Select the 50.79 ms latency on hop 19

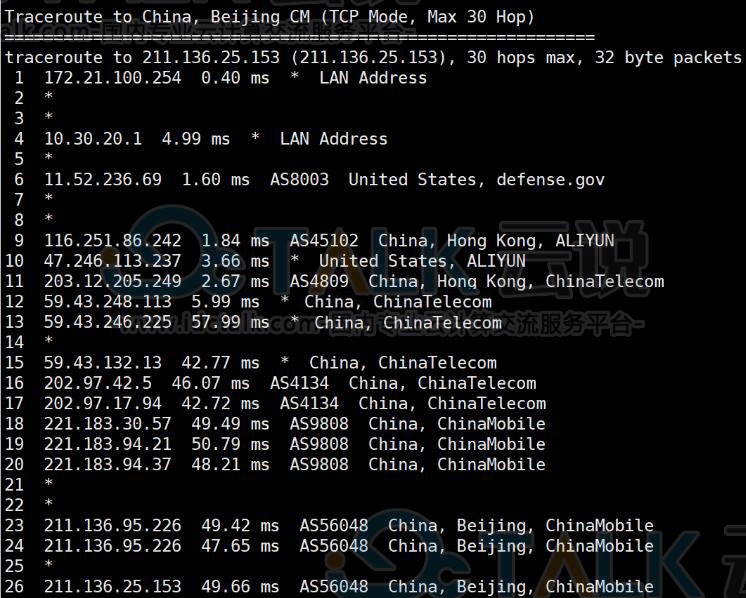pyautogui.click(x=230, y=444)
